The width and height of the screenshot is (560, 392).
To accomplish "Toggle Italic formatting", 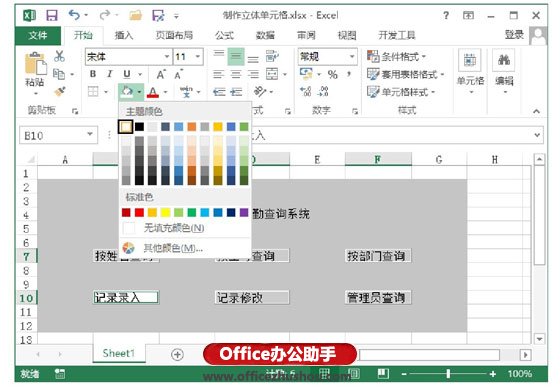I will [x=110, y=74].
